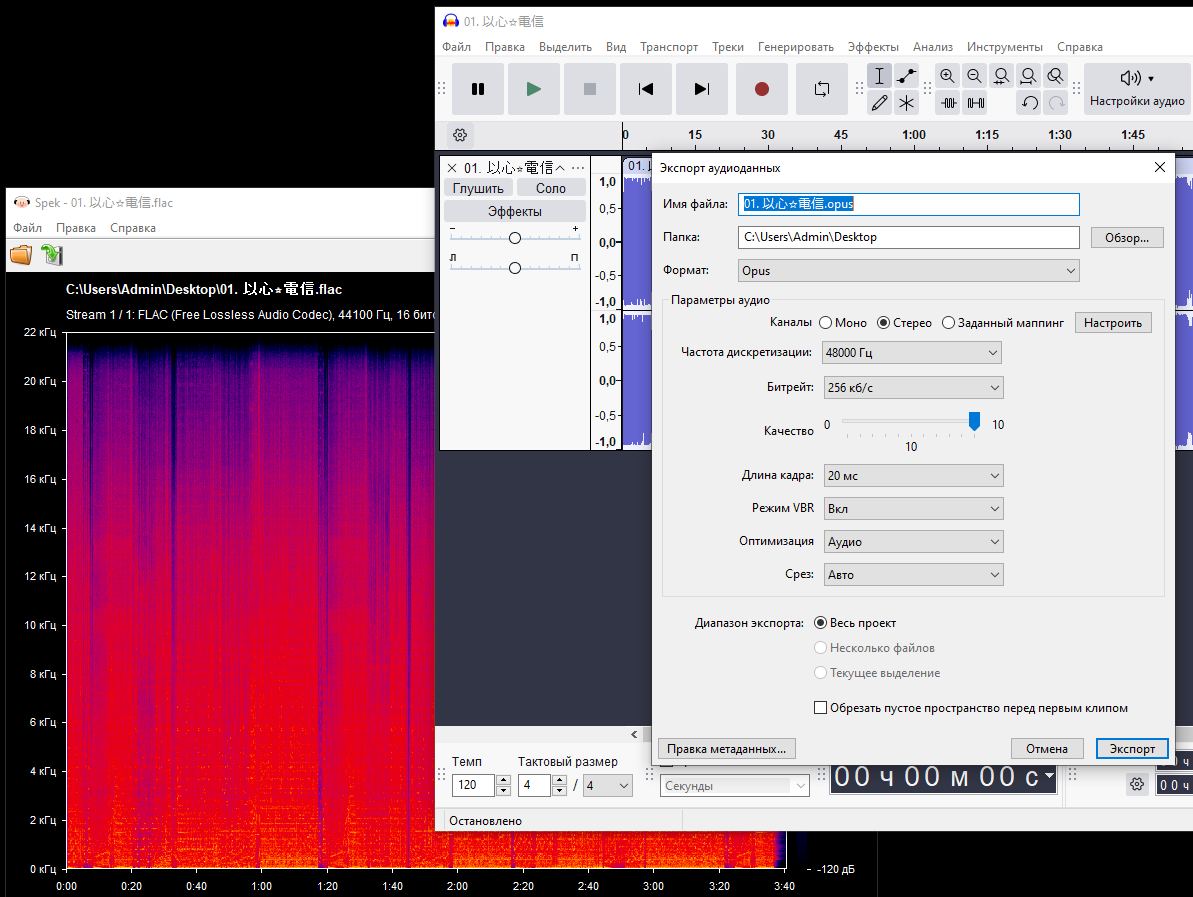Select the Envelope tool
This screenshot has height=897, width=1193.
tap(906, 76)
